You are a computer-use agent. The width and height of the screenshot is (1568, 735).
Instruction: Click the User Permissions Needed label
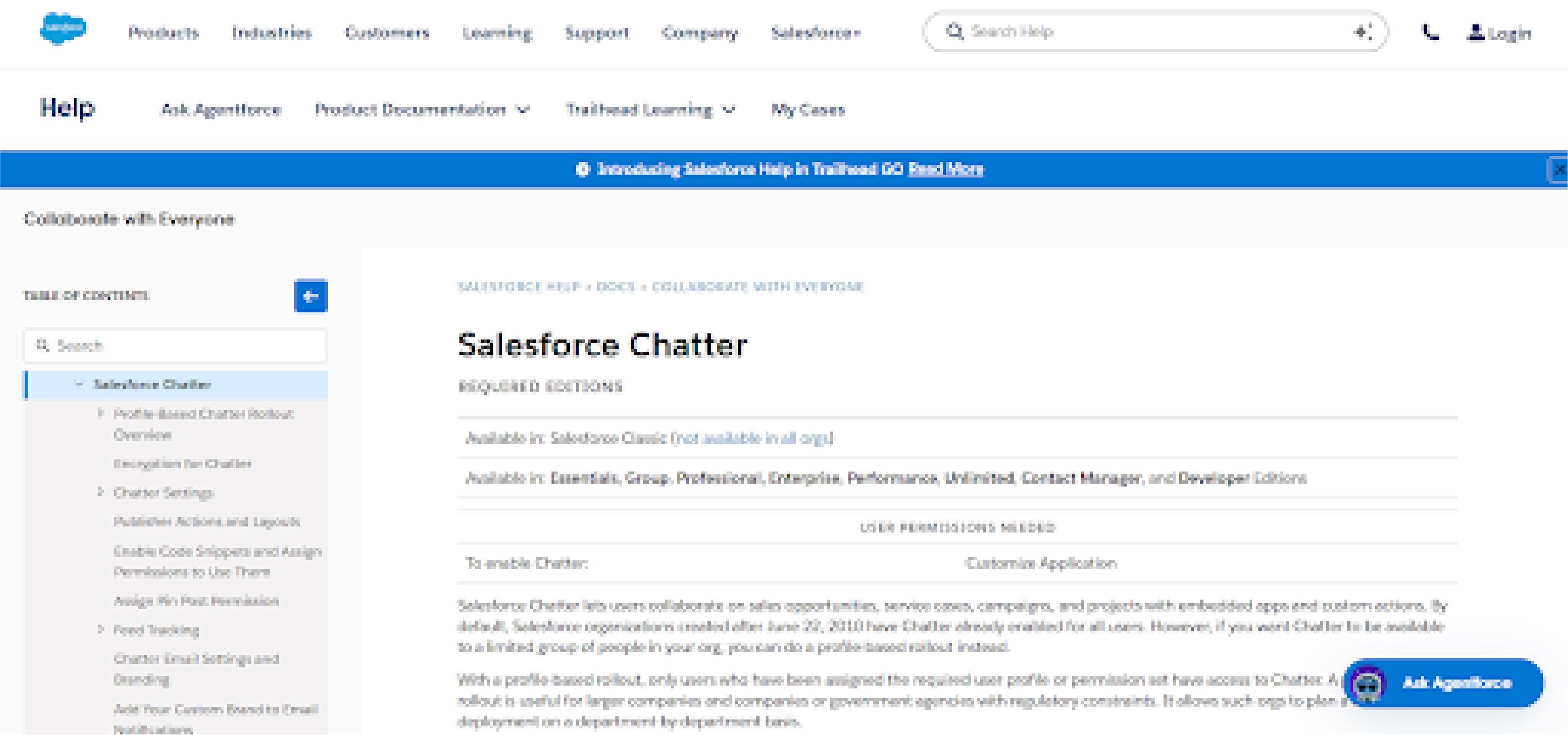point(957,527)
